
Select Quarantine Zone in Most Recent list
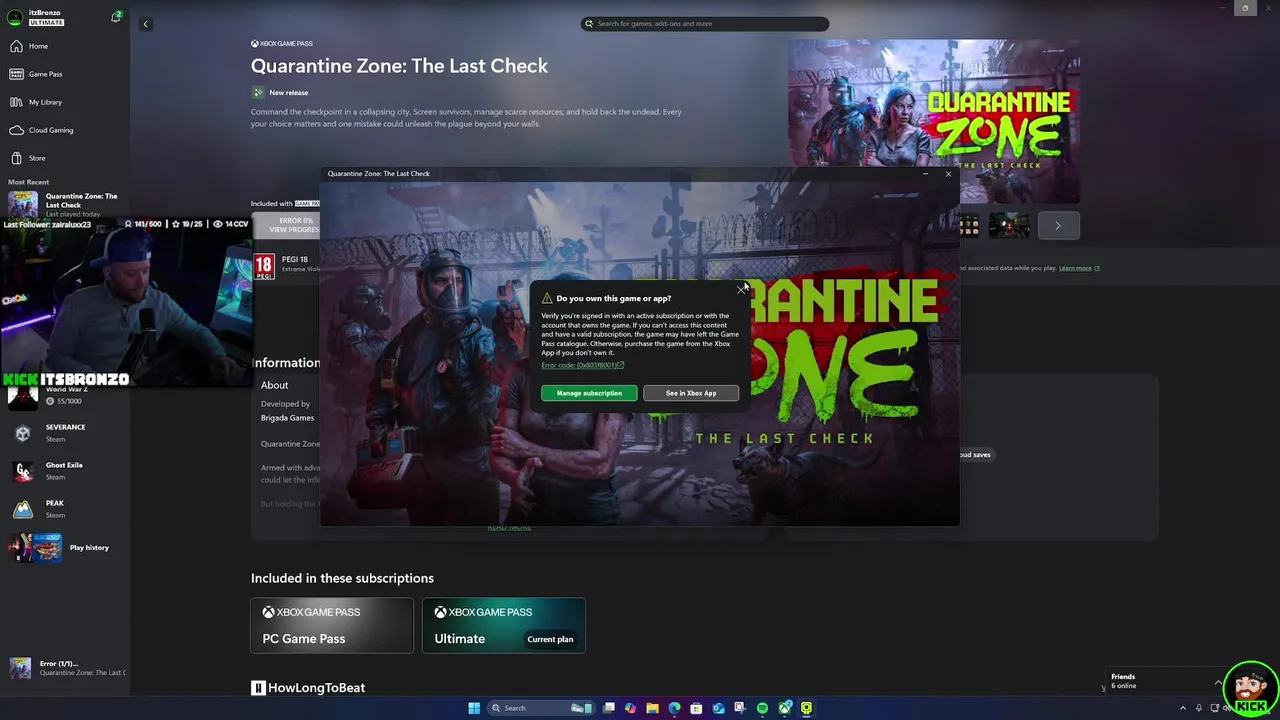tap(65, 205)
